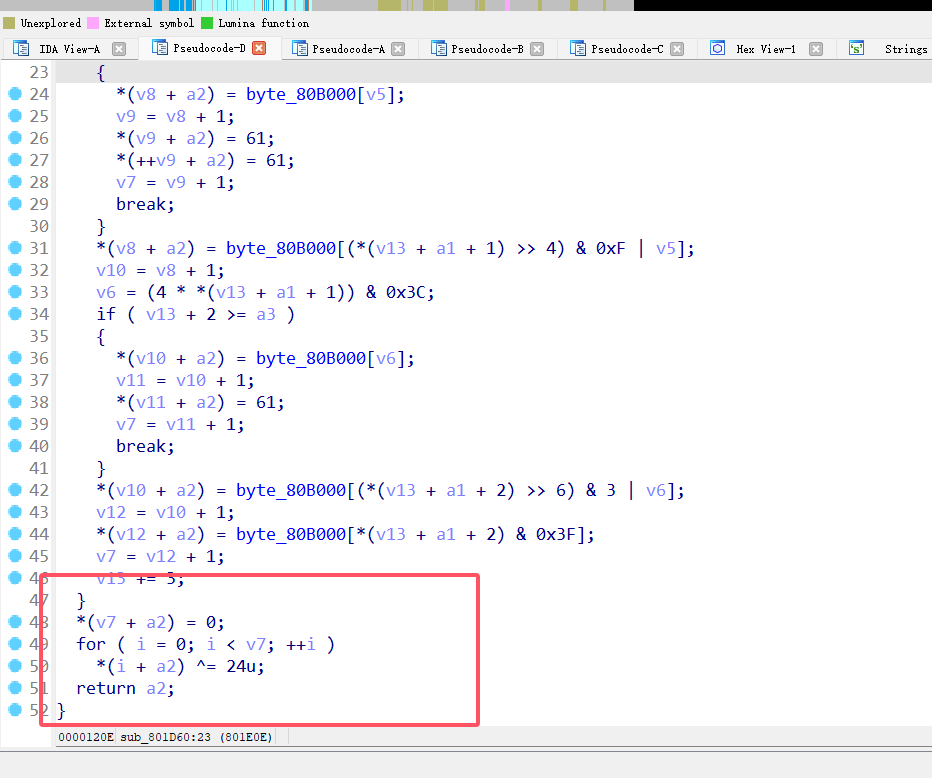932x778 pixels.
Task: Click the Hex View-1 tab icon
Action: pyautogui.click(x=716, y=47)
